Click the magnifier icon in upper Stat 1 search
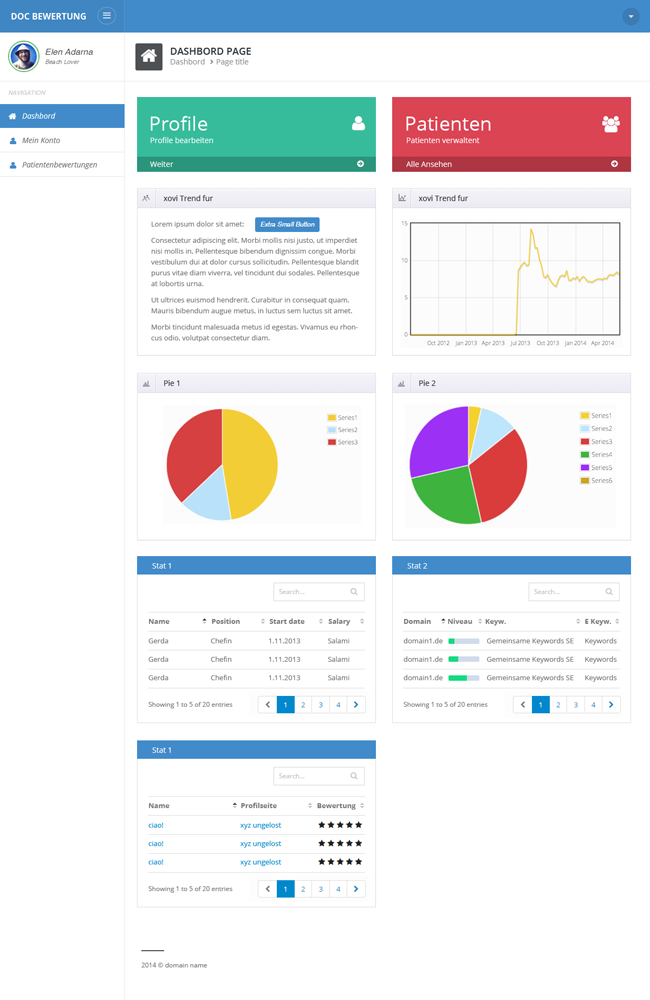 tap(354, 592)
